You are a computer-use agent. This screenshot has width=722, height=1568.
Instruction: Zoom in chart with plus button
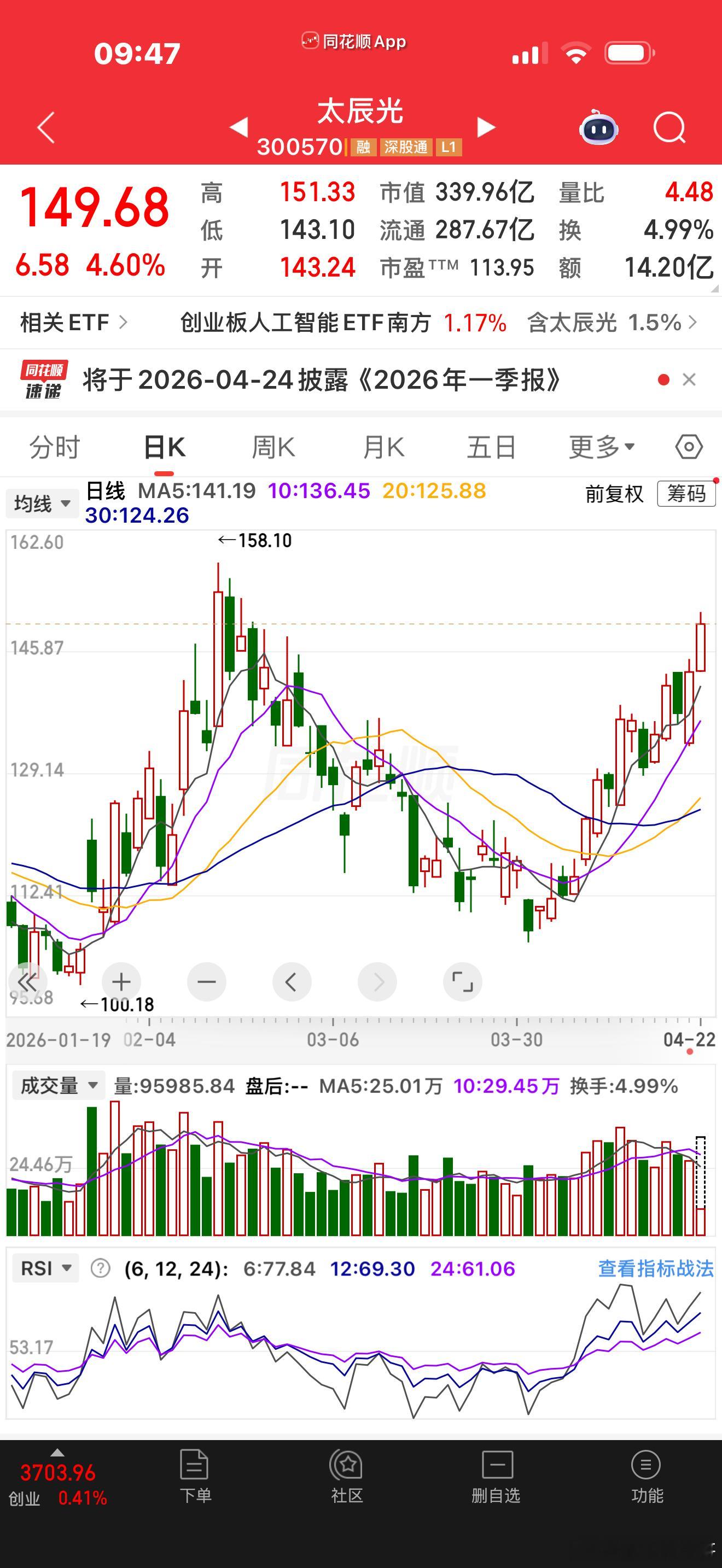coord(121,982)
